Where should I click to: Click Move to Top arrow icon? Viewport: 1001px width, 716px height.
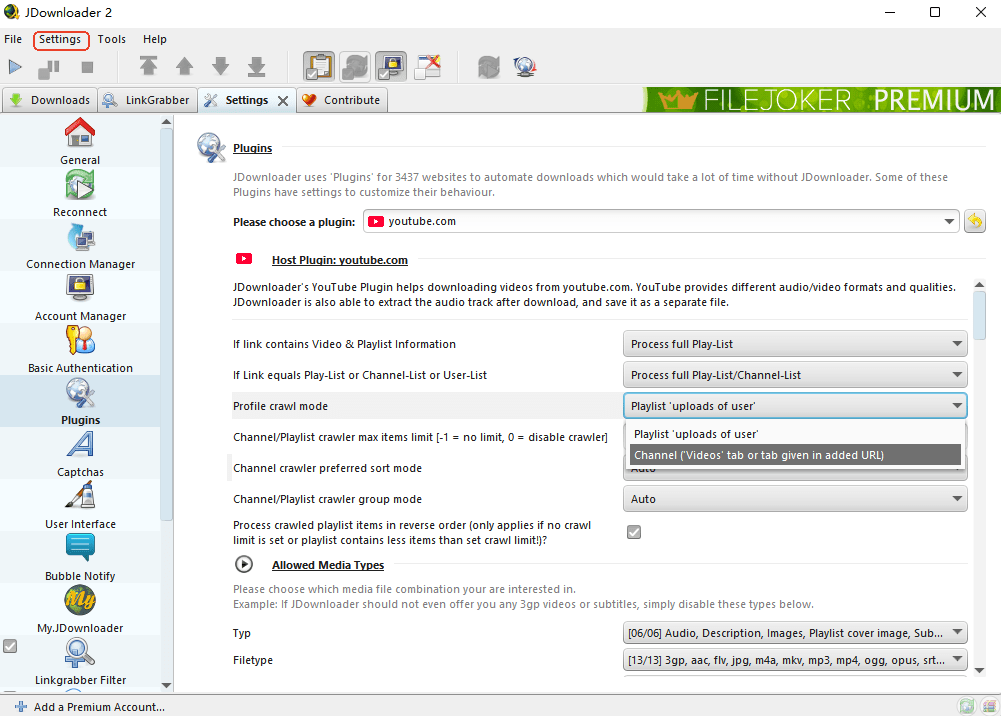click(x=148, y=67)
